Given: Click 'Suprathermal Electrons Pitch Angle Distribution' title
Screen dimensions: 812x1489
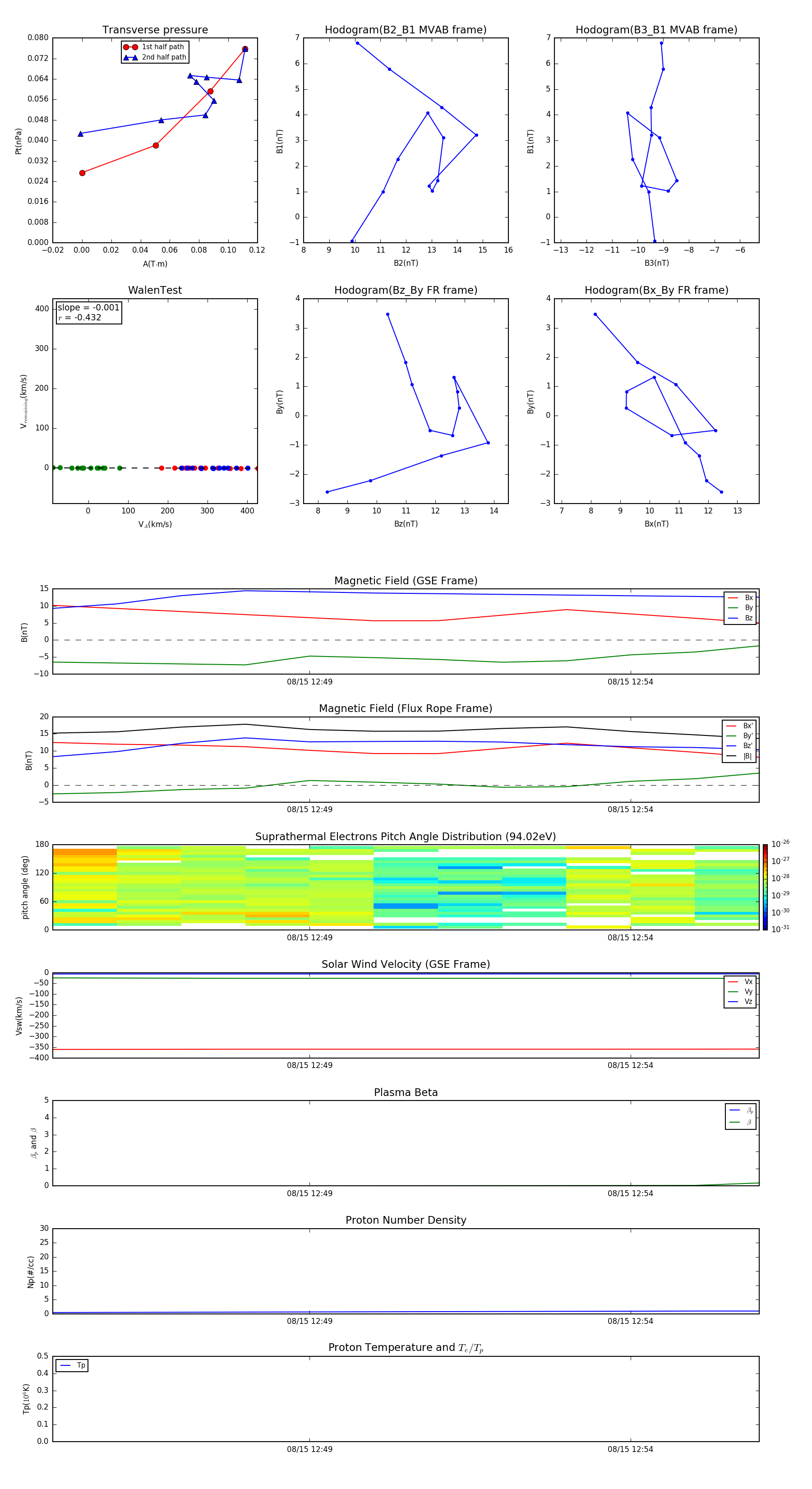Looking at the screenshot, I should [406, 837].
